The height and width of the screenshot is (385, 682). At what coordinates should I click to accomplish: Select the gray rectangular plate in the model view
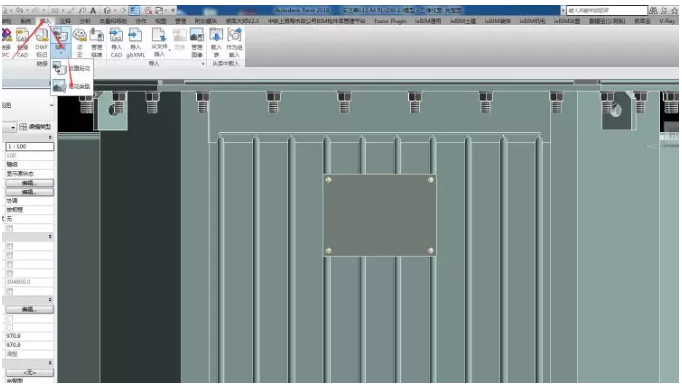pos(379,215)
